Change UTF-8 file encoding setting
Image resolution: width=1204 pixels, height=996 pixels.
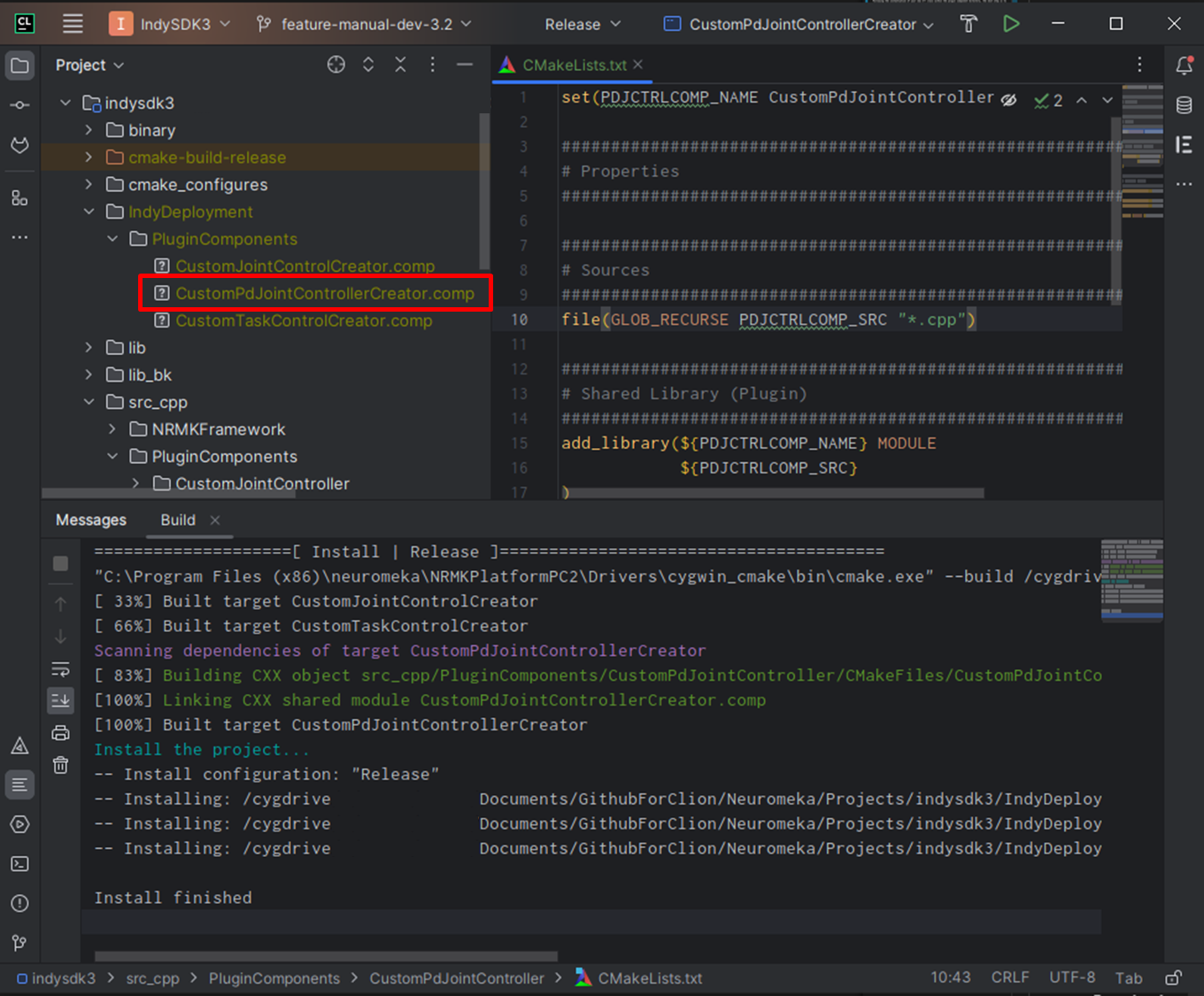point(1072,977)
